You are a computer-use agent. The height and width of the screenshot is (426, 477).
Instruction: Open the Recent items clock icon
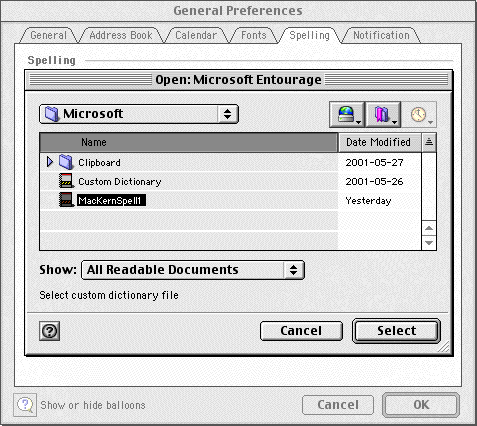coord(419,115)
